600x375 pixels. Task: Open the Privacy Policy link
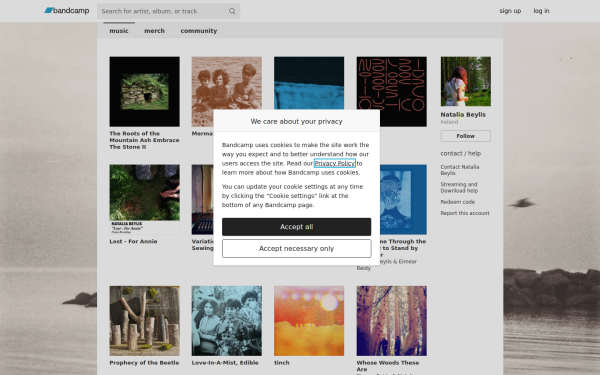click(x=334, y=163)
